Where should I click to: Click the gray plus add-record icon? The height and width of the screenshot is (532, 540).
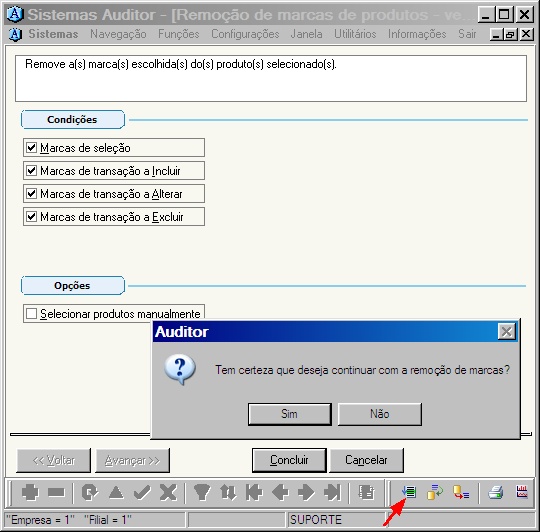click(30, 492)
